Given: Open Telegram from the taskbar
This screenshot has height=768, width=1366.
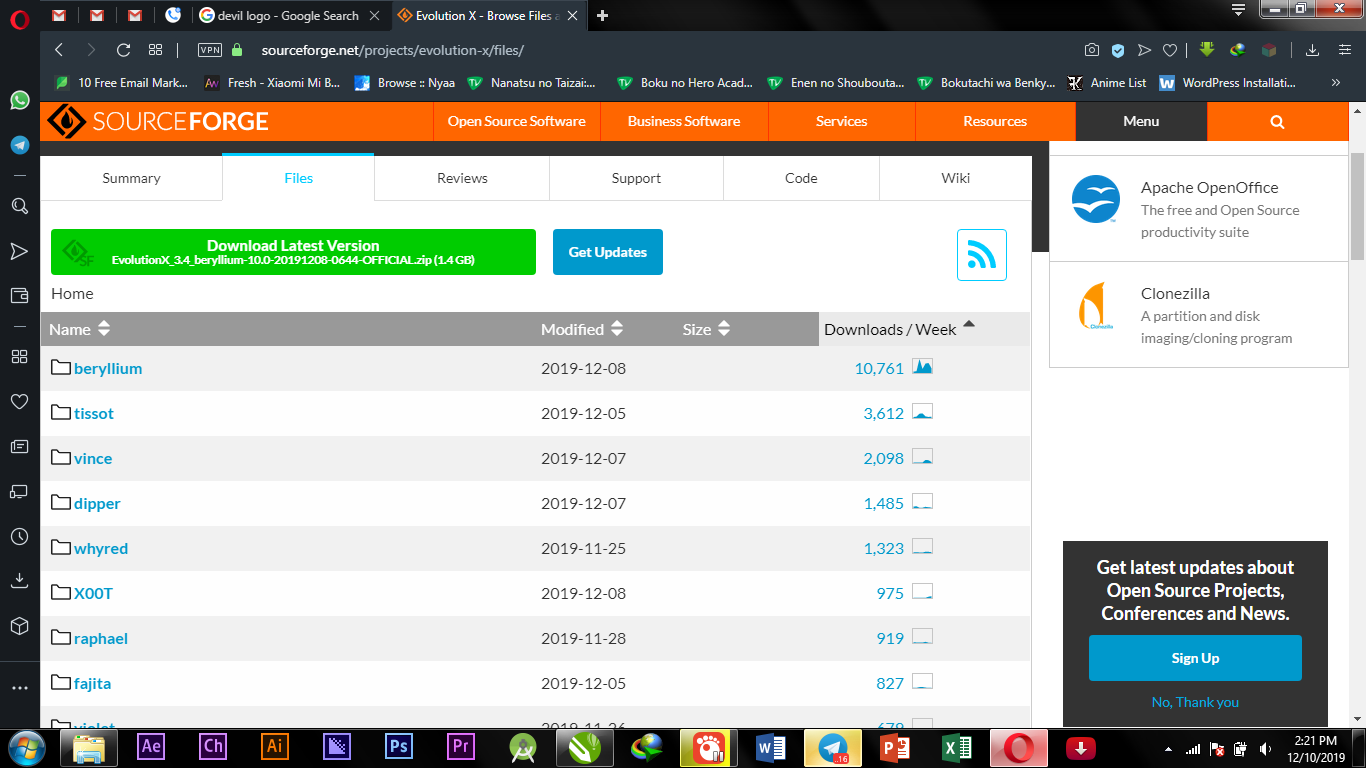Looking at the screenshot, I should click(833, 747).
